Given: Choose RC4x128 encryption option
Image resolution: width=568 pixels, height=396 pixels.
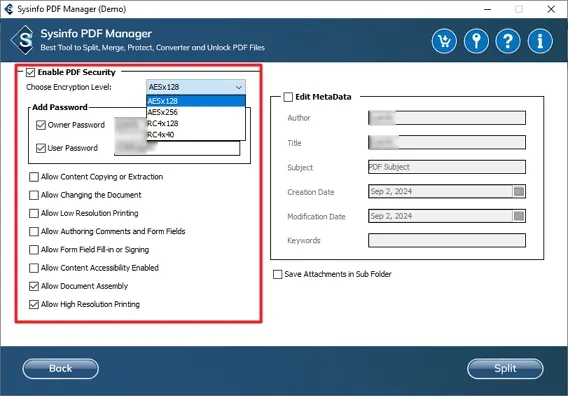Looking at the screenshot, I should tap(196, 123).
